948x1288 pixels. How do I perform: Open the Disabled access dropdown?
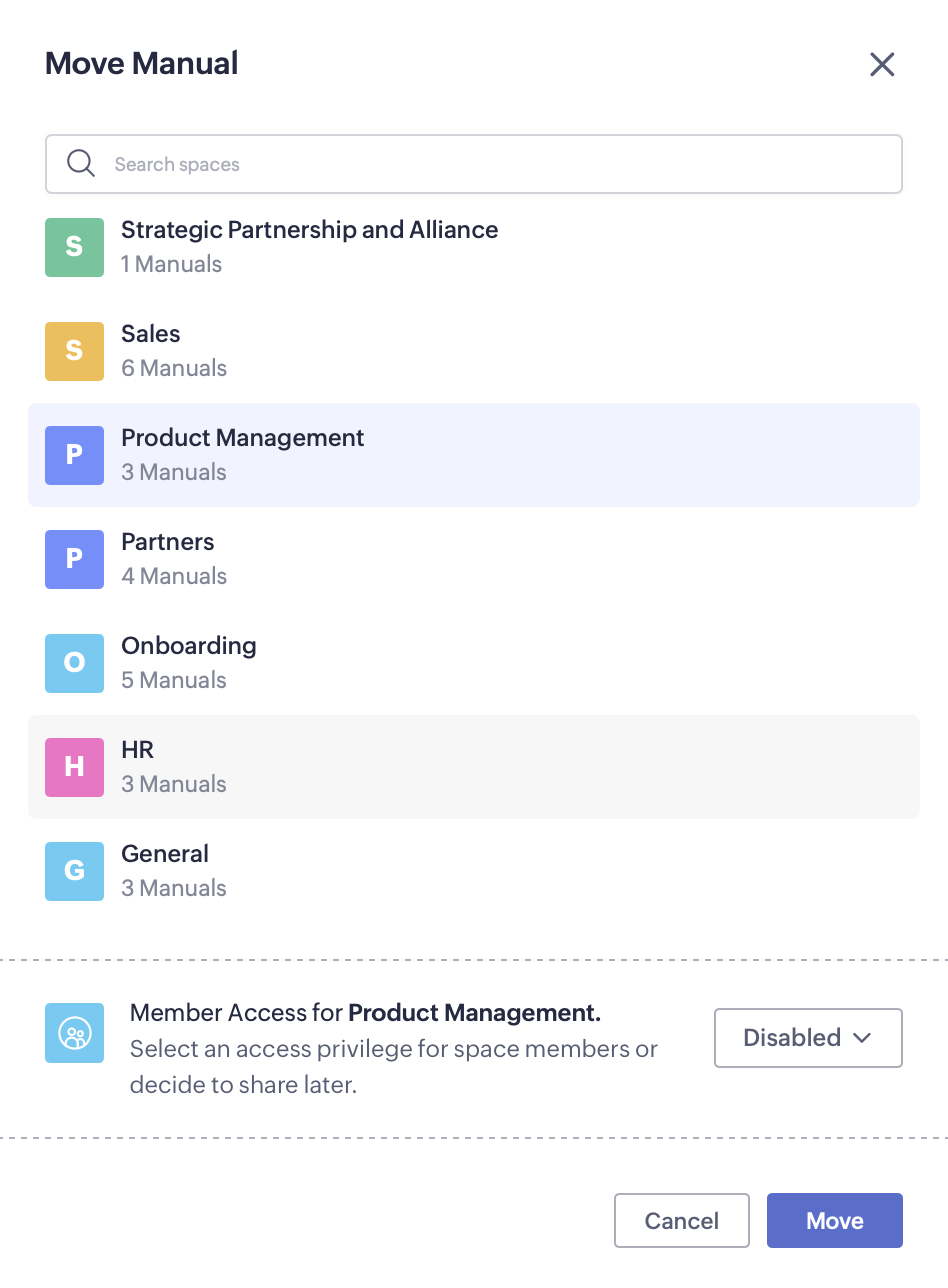[807, 1038]
